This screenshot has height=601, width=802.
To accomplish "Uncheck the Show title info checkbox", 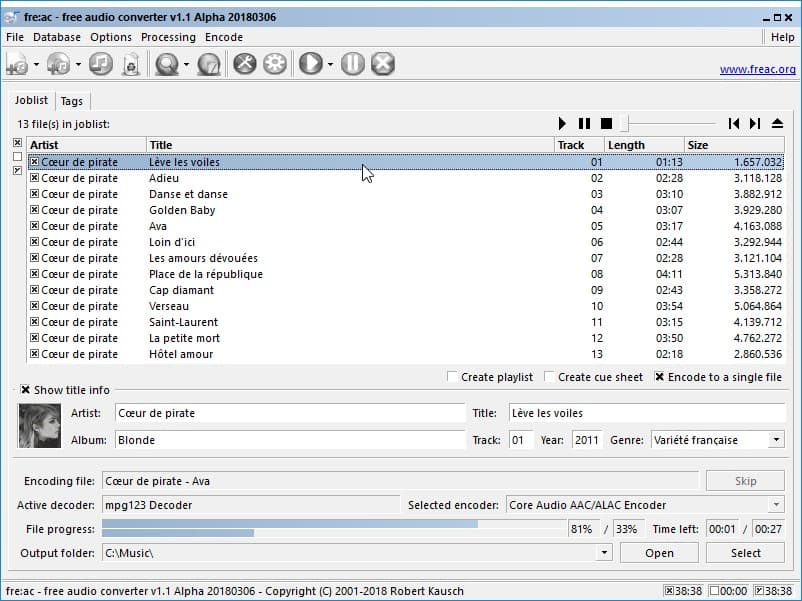I will [26, 390].
